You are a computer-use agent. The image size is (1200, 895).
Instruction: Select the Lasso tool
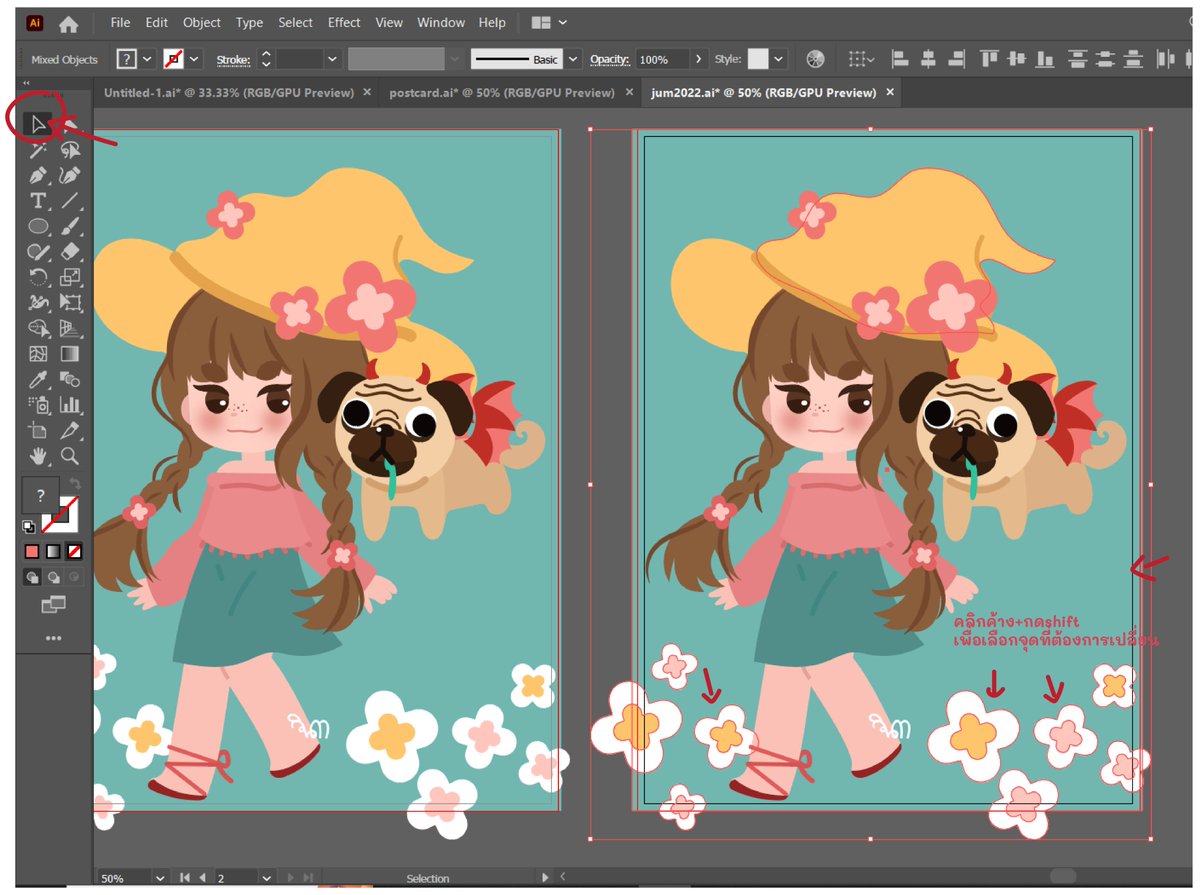(x=70, y=150)
